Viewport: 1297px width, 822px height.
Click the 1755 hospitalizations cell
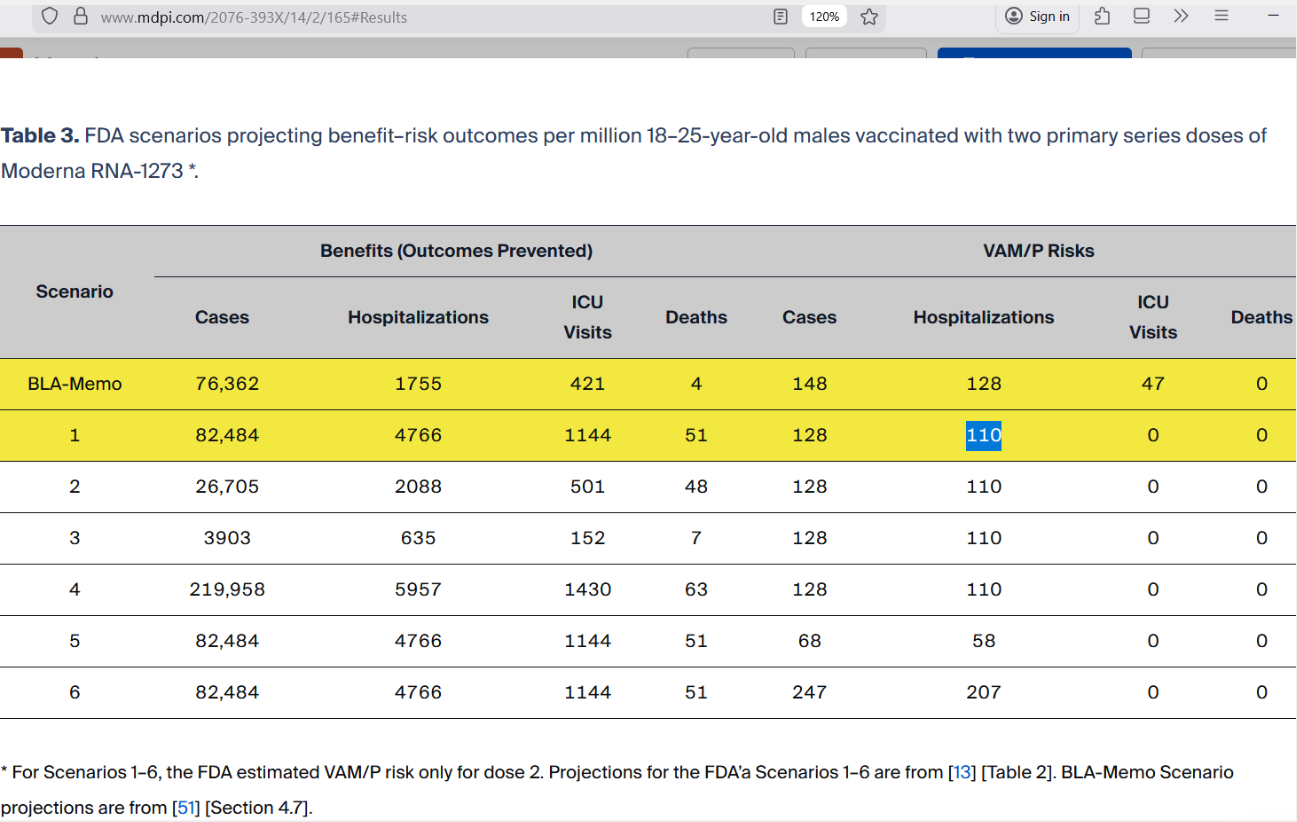point(418,384)
